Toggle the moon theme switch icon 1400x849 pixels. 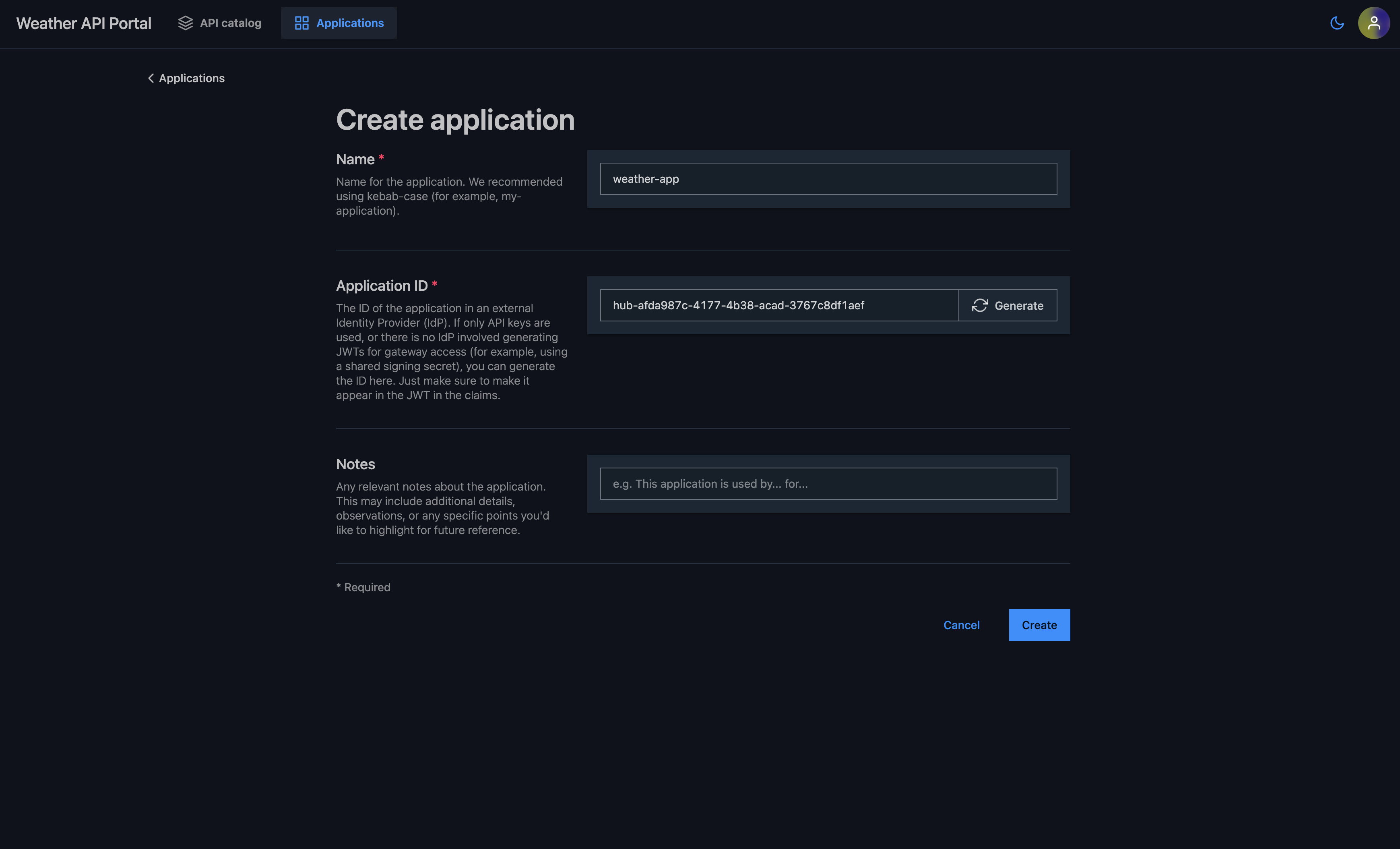pos(1337,23)
